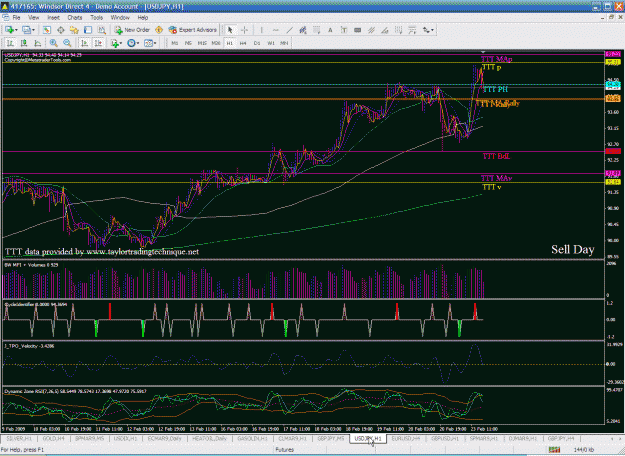The image size is (625, 456).
Task: Switch to the EURUSD,H4 chart tab
Action: pos(406,438)
